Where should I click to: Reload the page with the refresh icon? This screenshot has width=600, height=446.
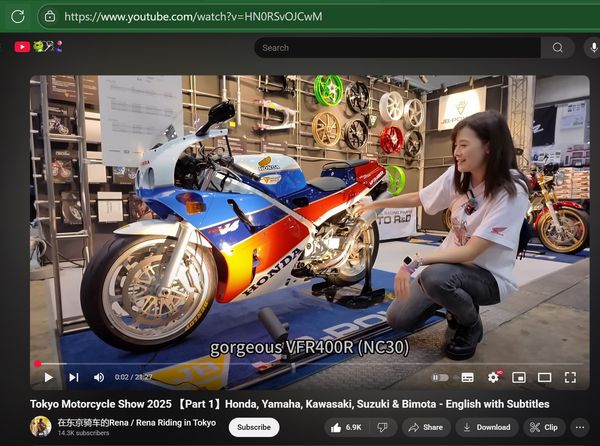(18, 16)
